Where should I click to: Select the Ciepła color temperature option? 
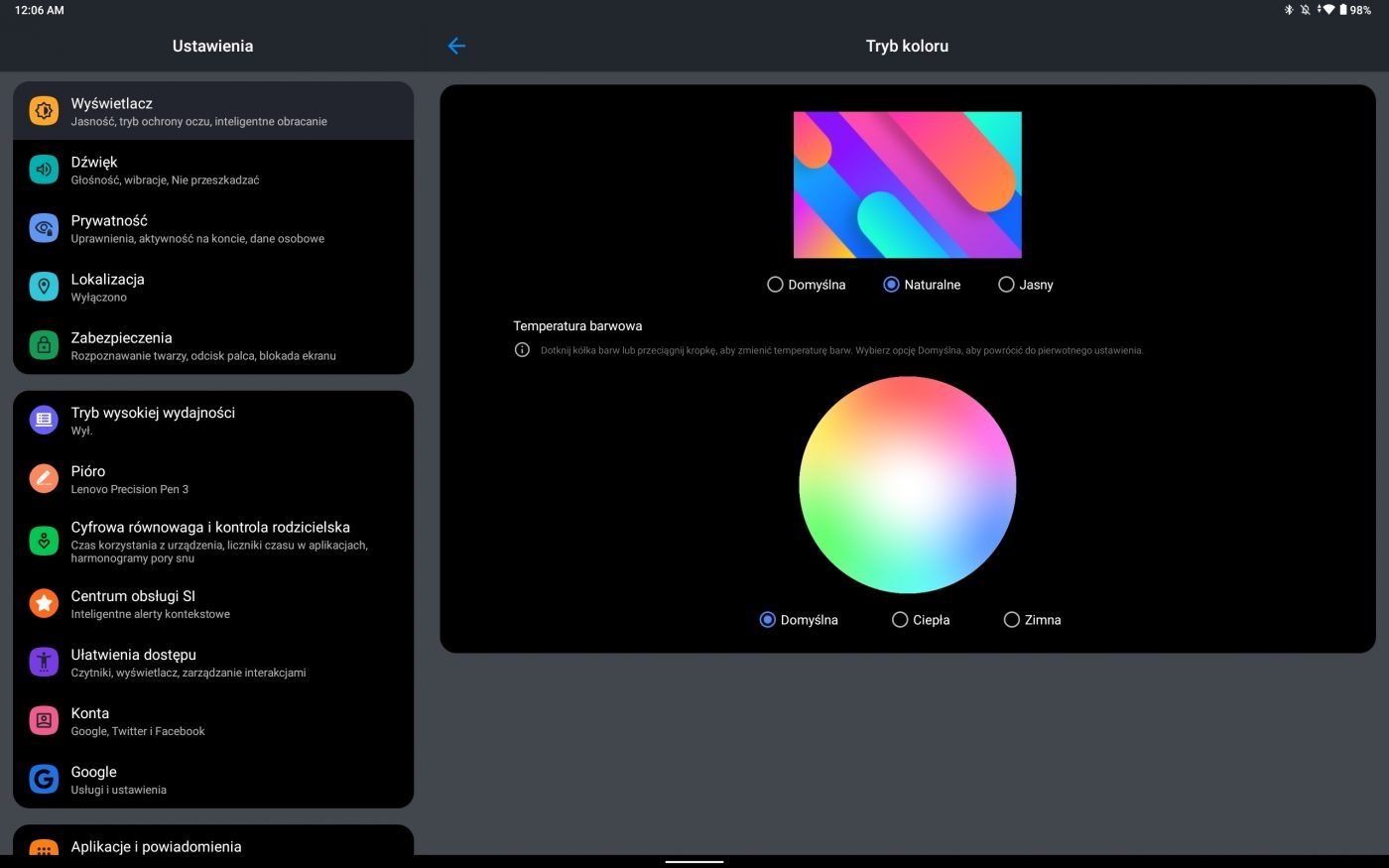[x=921, y=620]
